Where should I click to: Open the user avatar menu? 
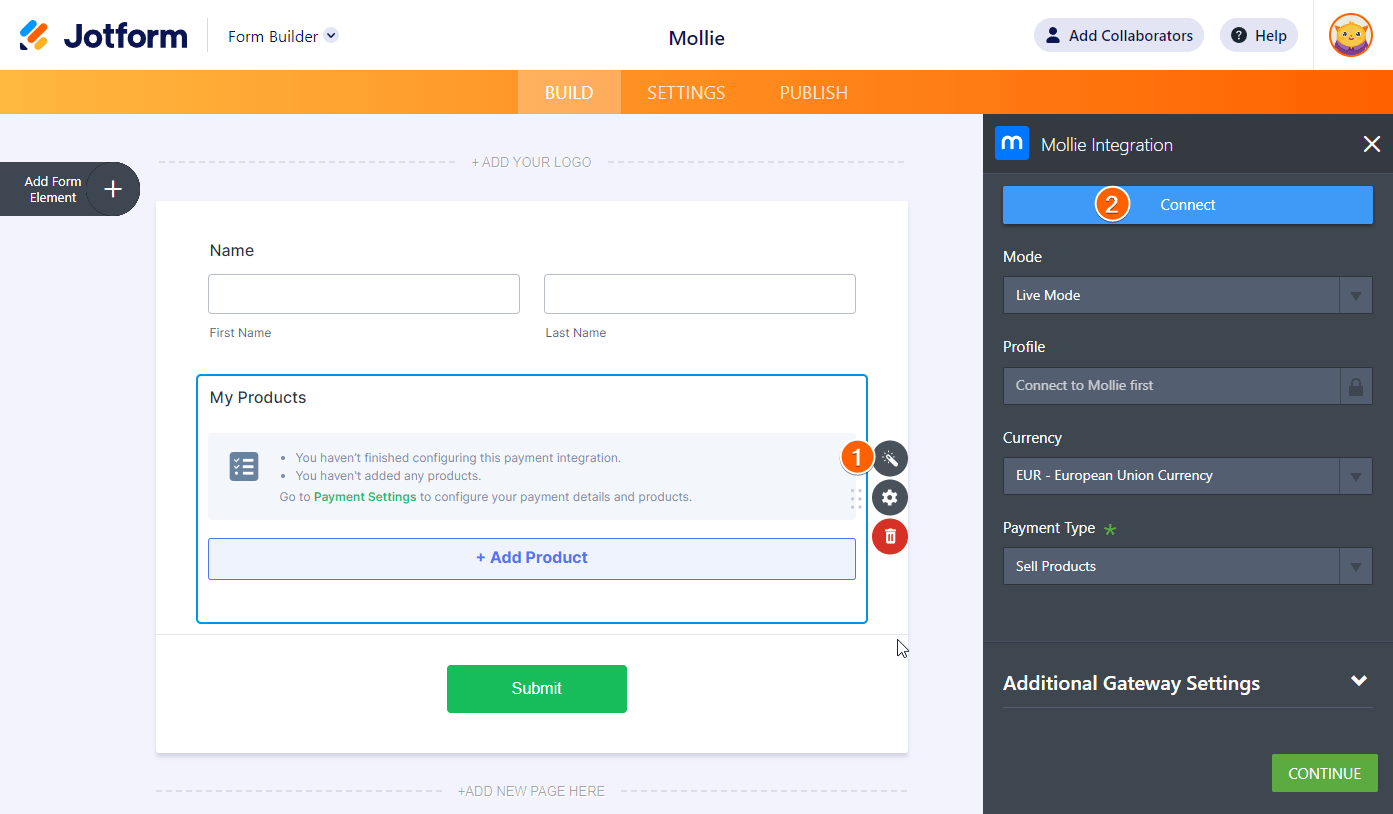coord(1350,35)
